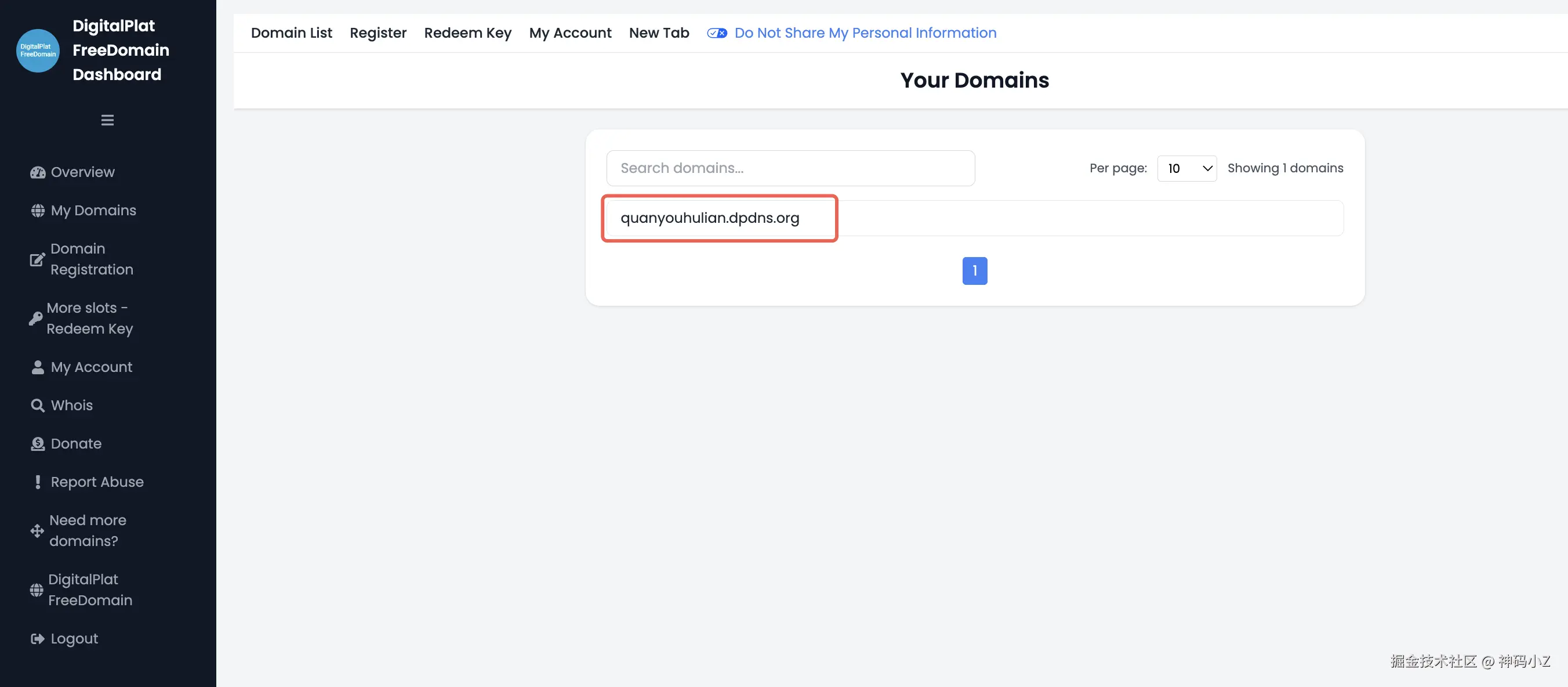
Task: Click the Redeem Key key icon
Action: point(35,319)
